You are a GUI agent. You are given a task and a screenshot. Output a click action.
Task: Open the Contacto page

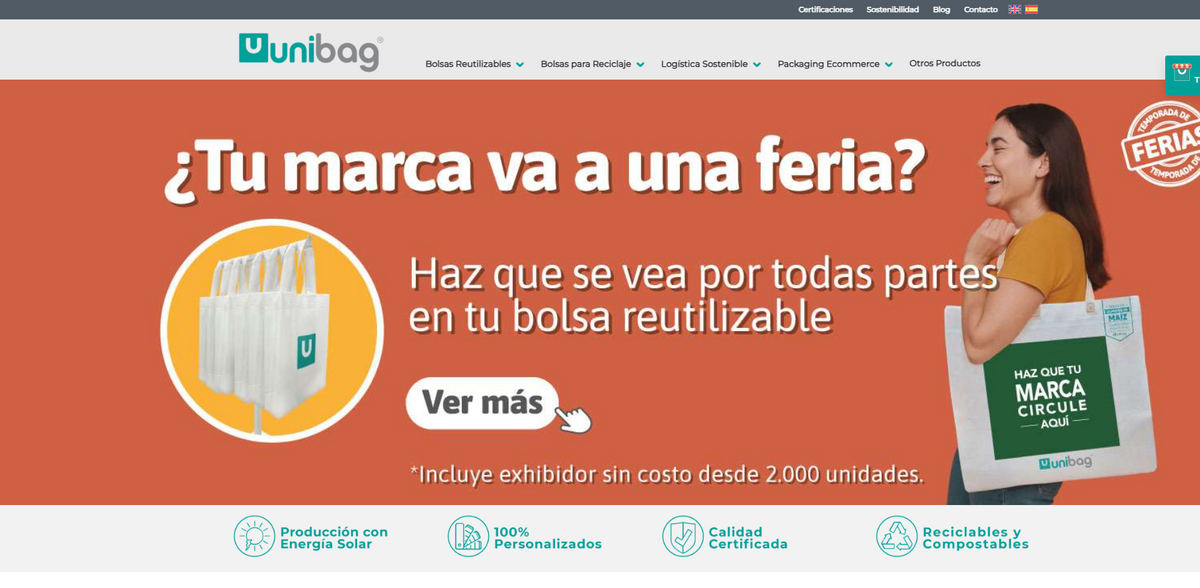[980, 9]
